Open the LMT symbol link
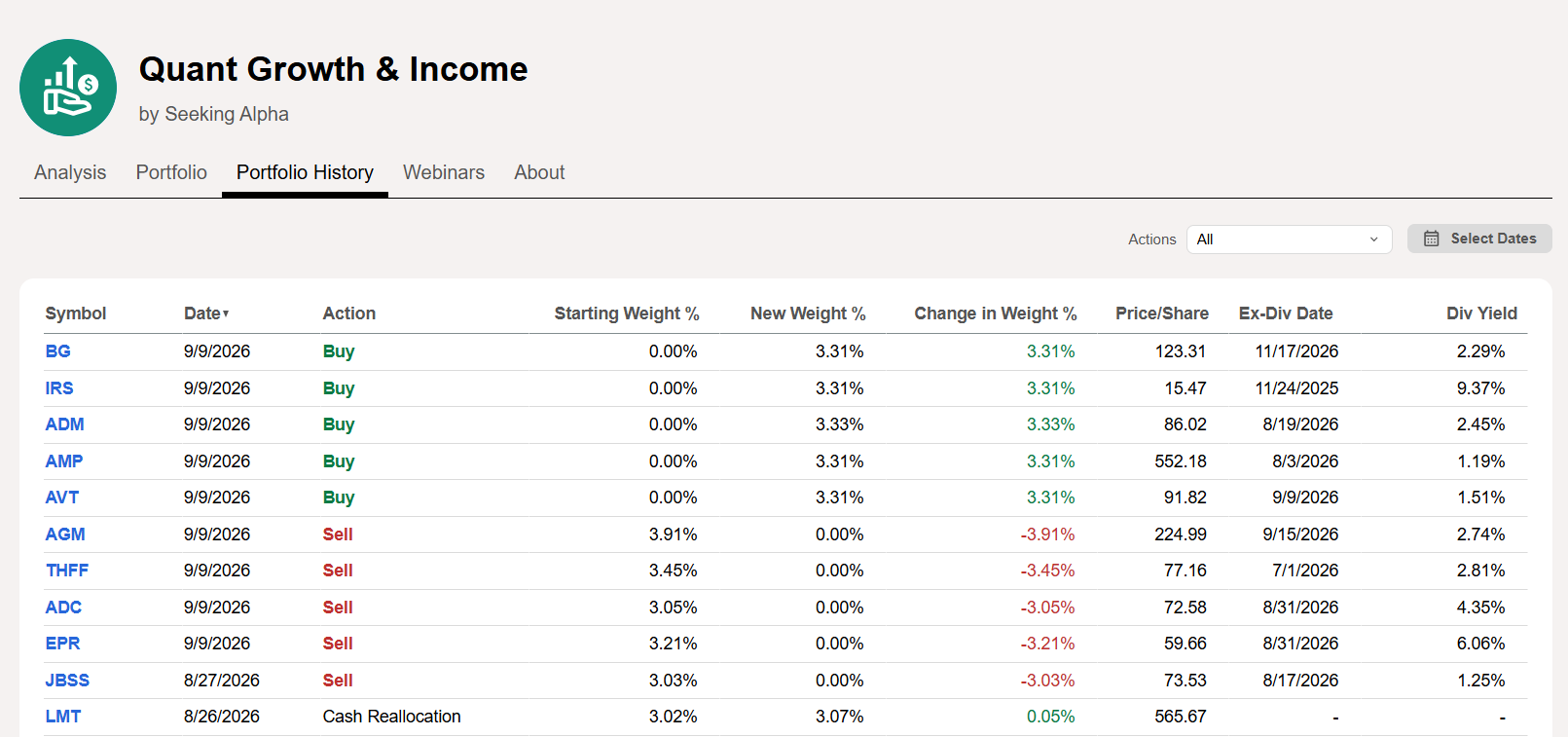The height and width of the screenshot is (737, 1568). [x=62, y=717]
